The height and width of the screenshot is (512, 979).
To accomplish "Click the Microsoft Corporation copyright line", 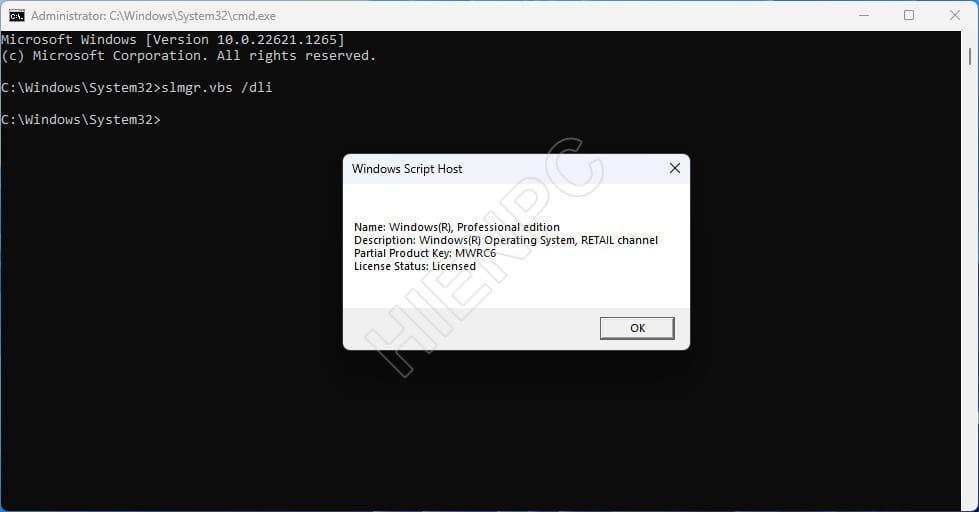I will pos(189,56).
